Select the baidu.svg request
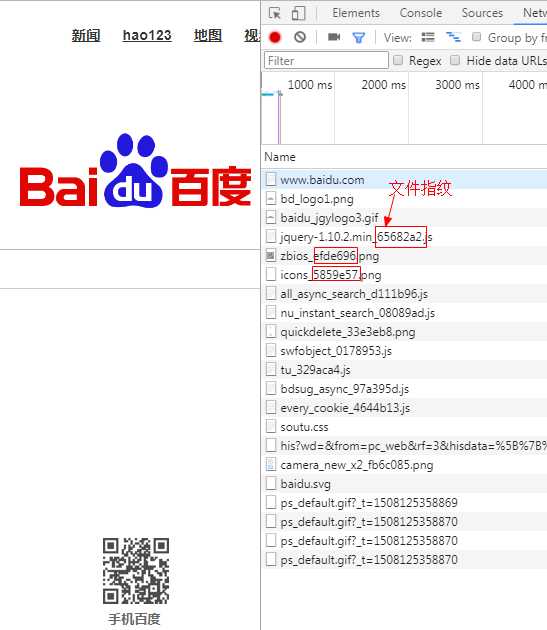This screenshot has height=630, width=547. 405,484
